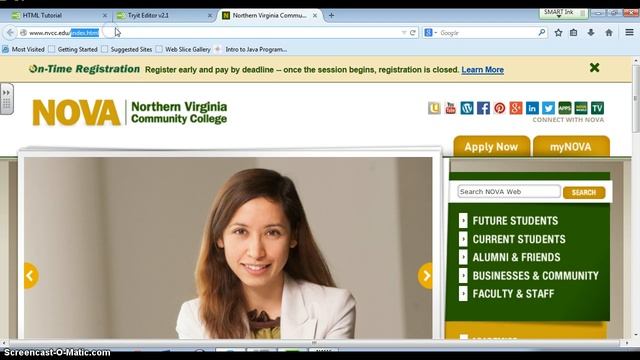Open the green TV icon

pos(597,108)
